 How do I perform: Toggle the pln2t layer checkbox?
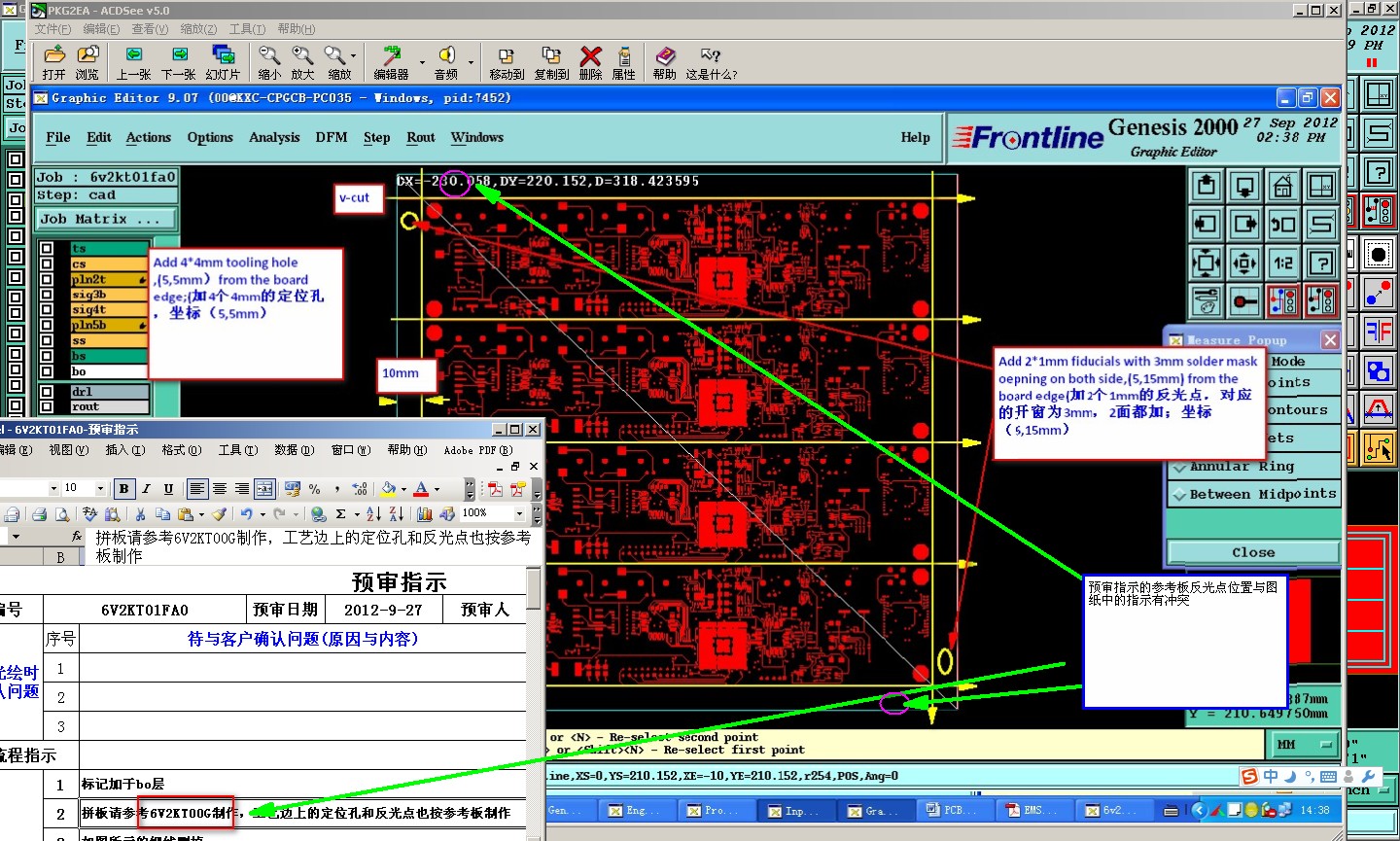(x=47, y=279)
